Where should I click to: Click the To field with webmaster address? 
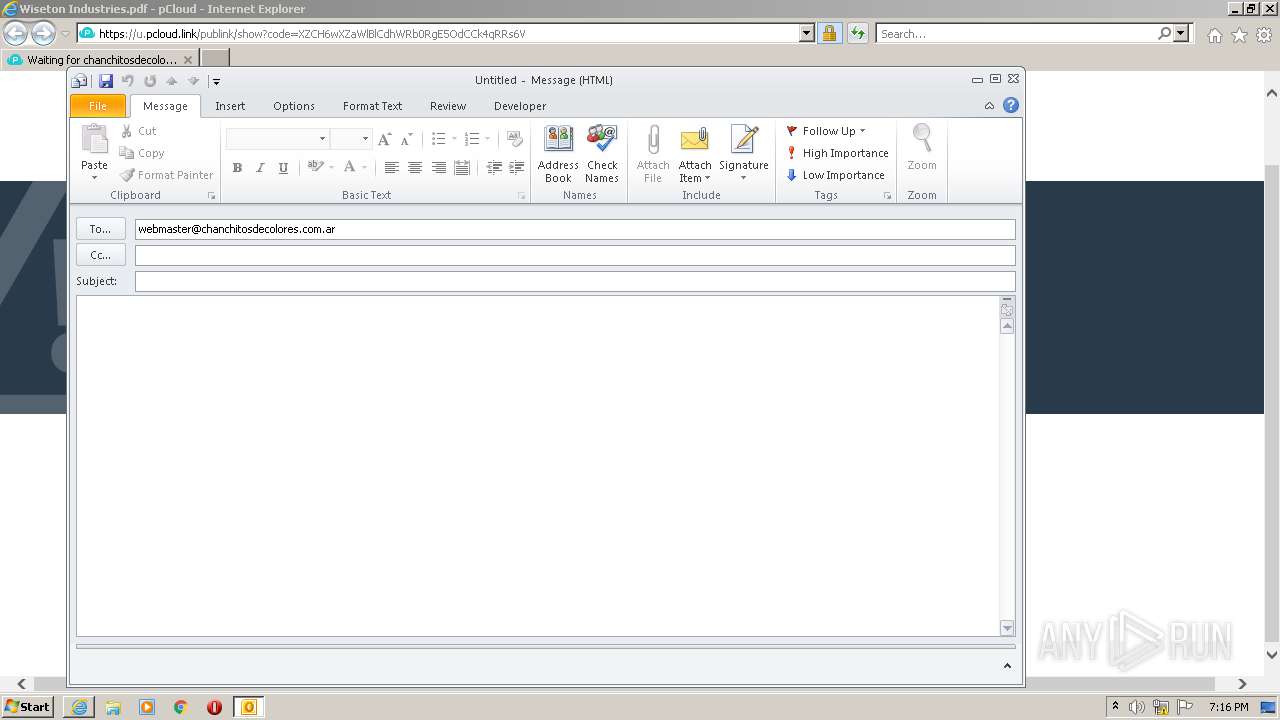[575, 229]
